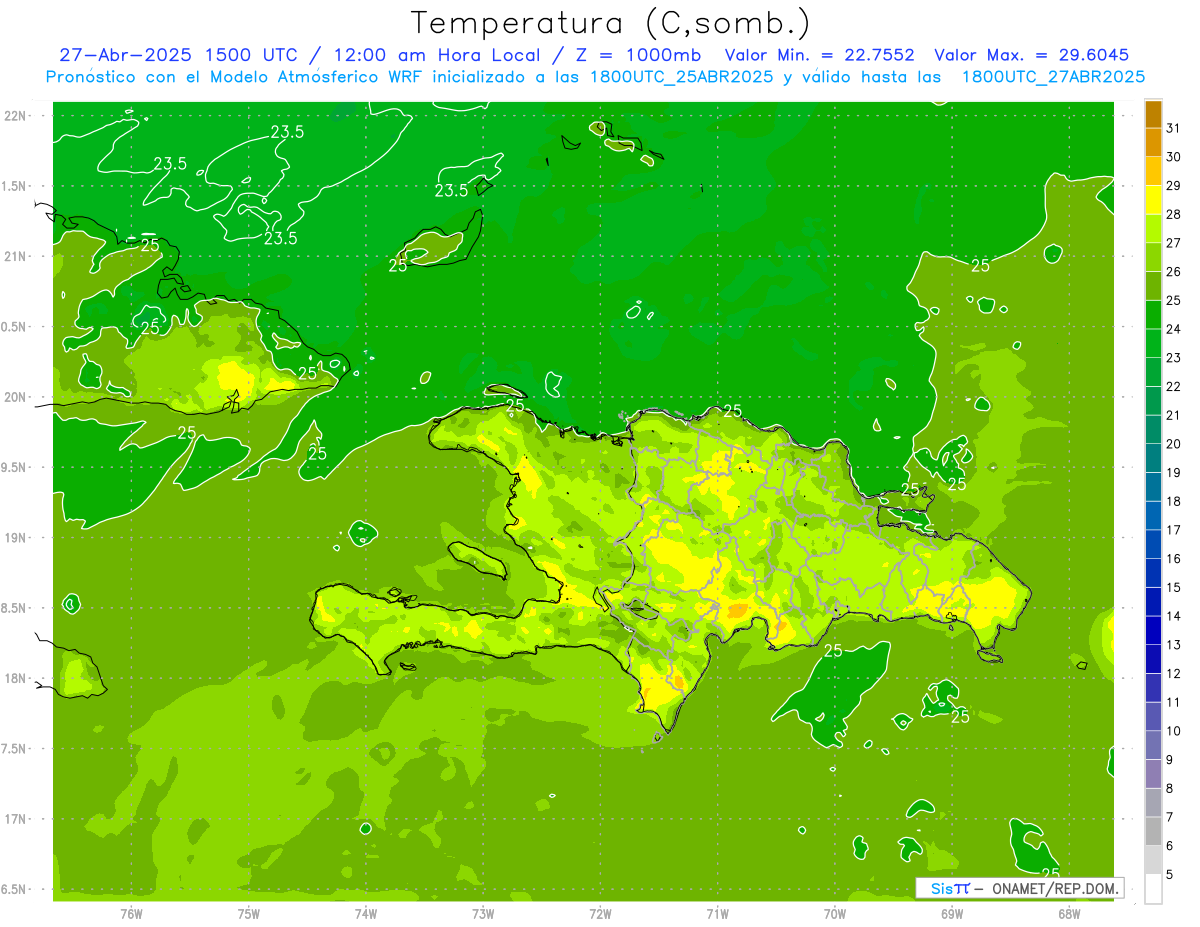Screen dimensions: 1200x927
Task: Click the colorbar segment between 29 and 30
Action: click(1153, 171)
